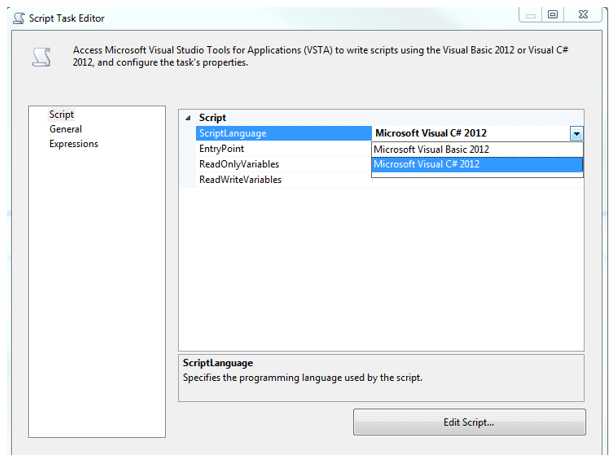Minimize the Script Task Editor window

click(x=532, y=15)
